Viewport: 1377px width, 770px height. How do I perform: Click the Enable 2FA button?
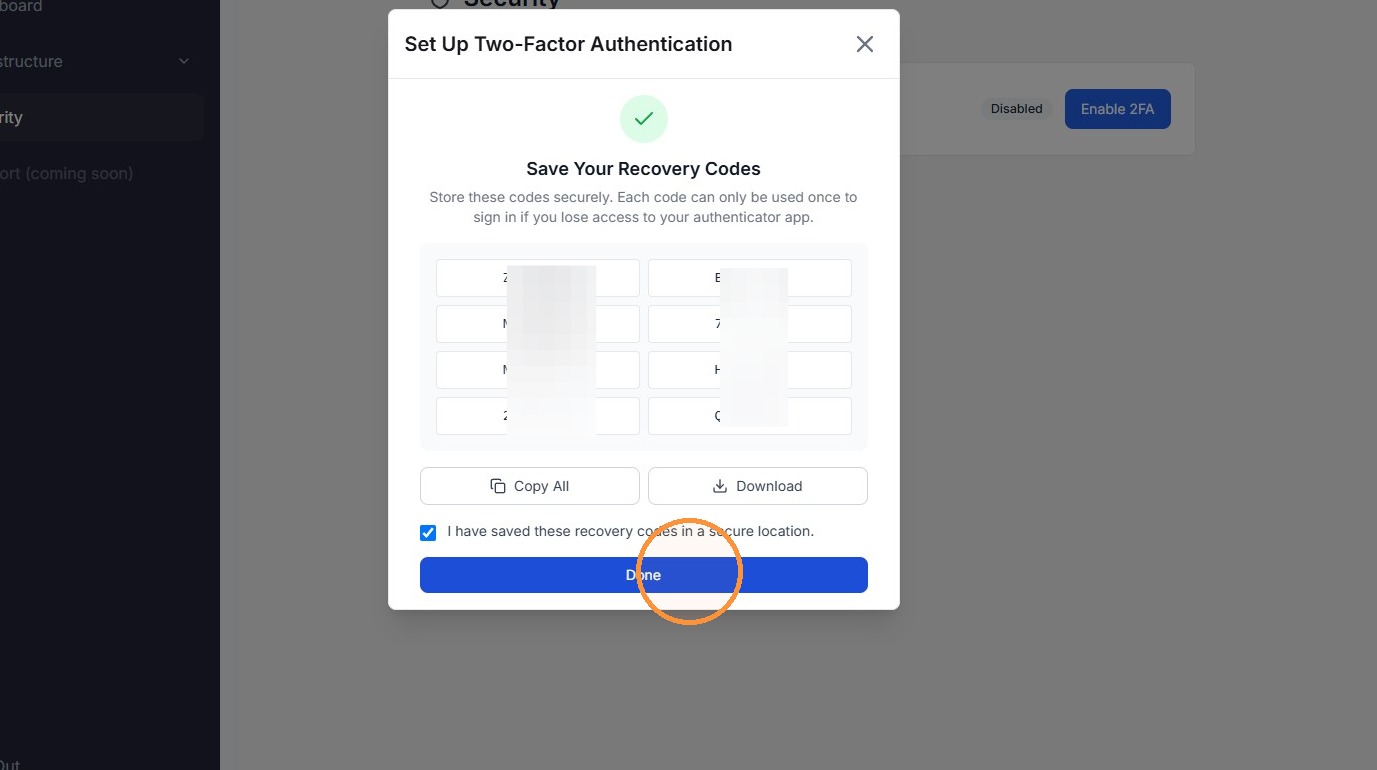1118,109
